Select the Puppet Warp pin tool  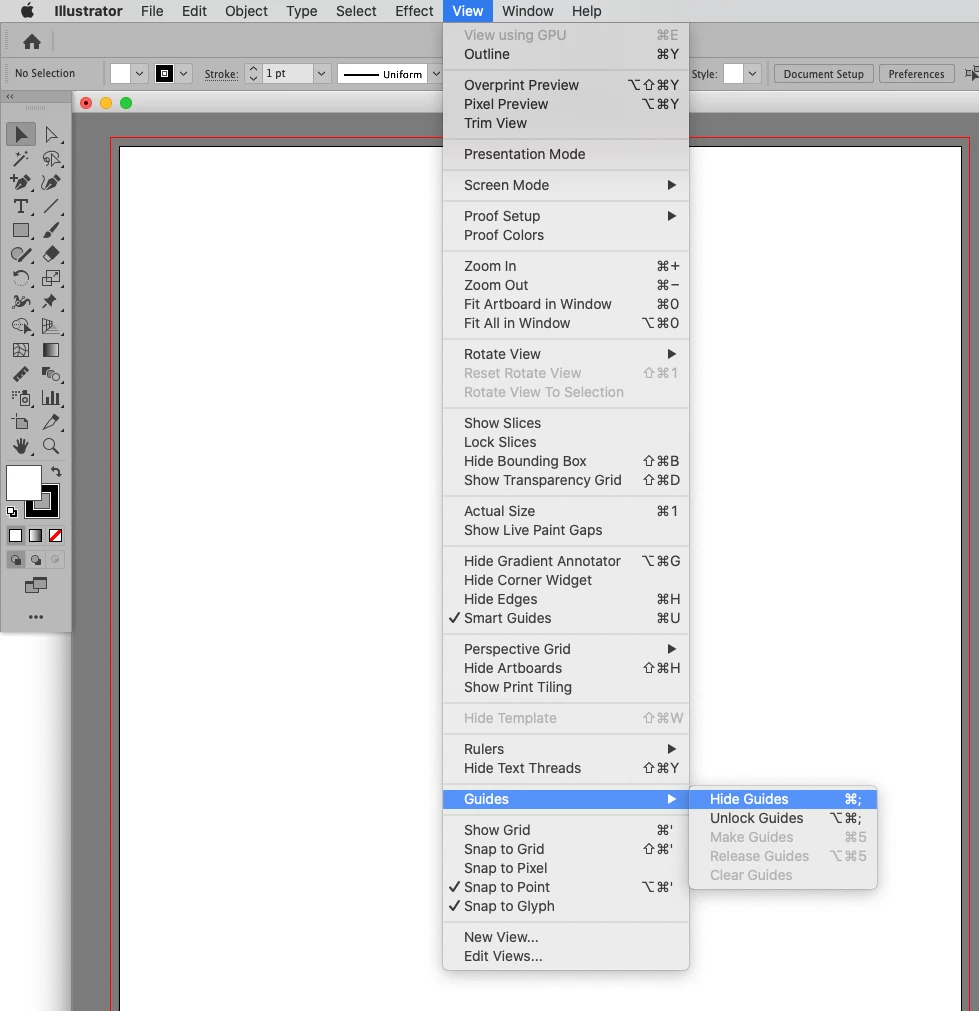(51, 302)
